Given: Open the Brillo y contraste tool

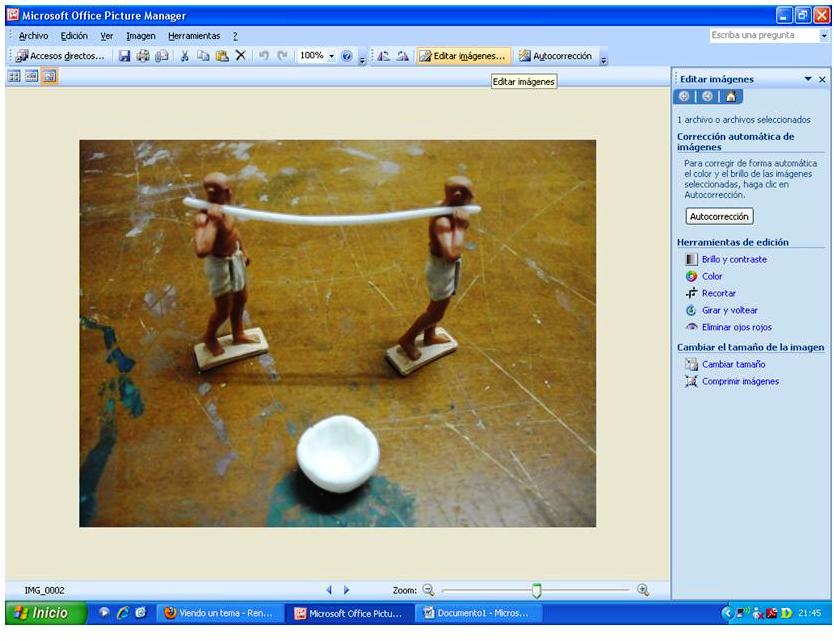Looking at the screenshot, I should click(734, 259).
